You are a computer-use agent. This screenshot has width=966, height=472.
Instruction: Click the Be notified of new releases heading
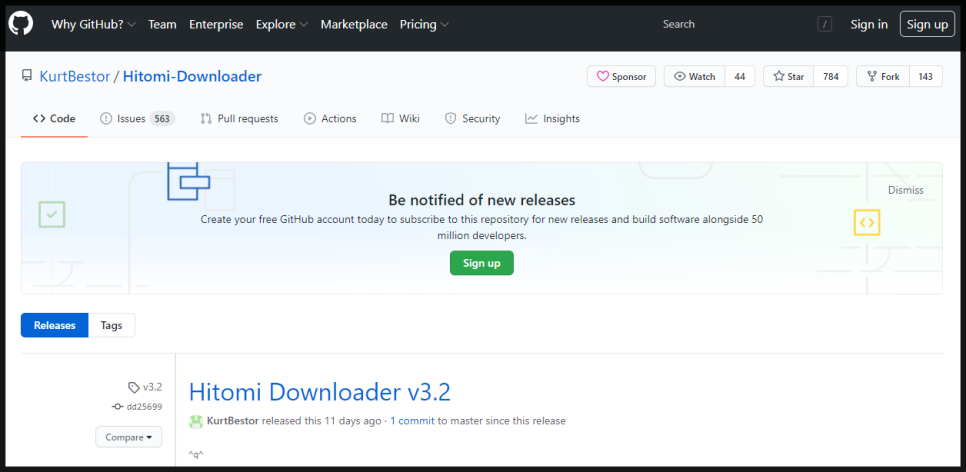(x=482, y=200)
